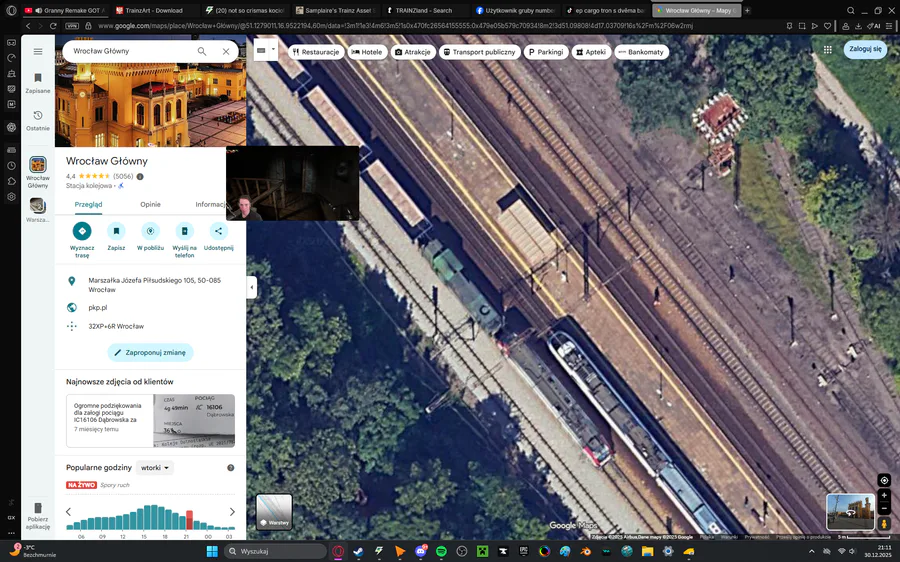Filter by Bankomaty chip

[x=642, y=52]
